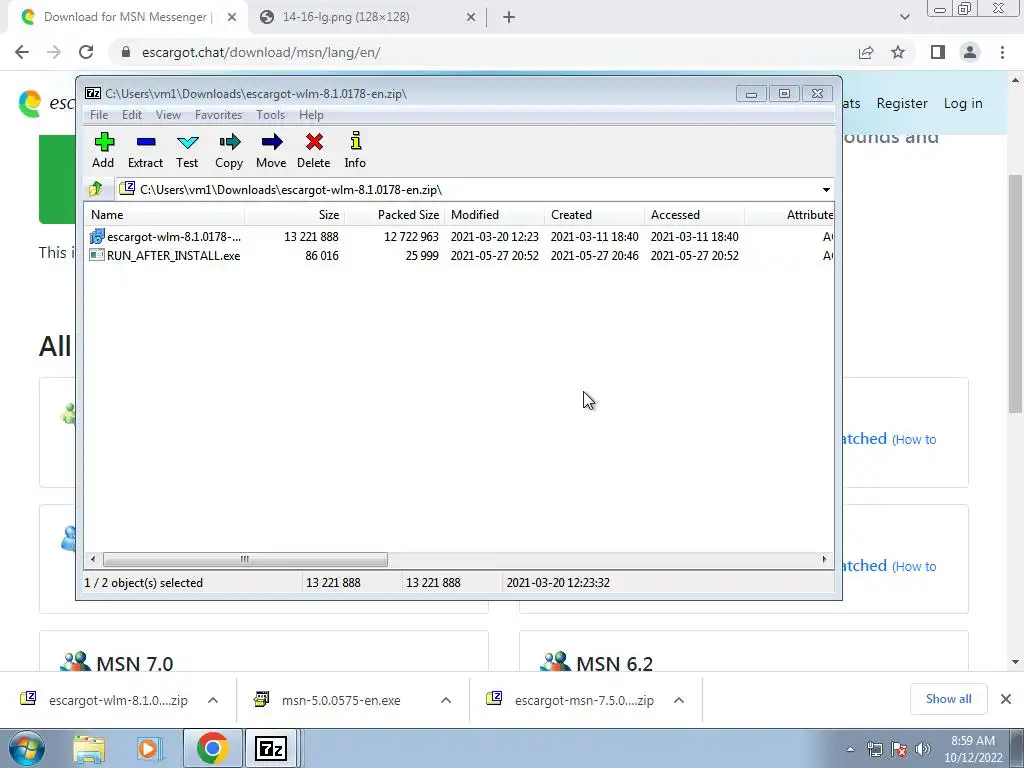Click the horizontal scrollbar right arrow

pyautogui.click(x=824, y=560)
